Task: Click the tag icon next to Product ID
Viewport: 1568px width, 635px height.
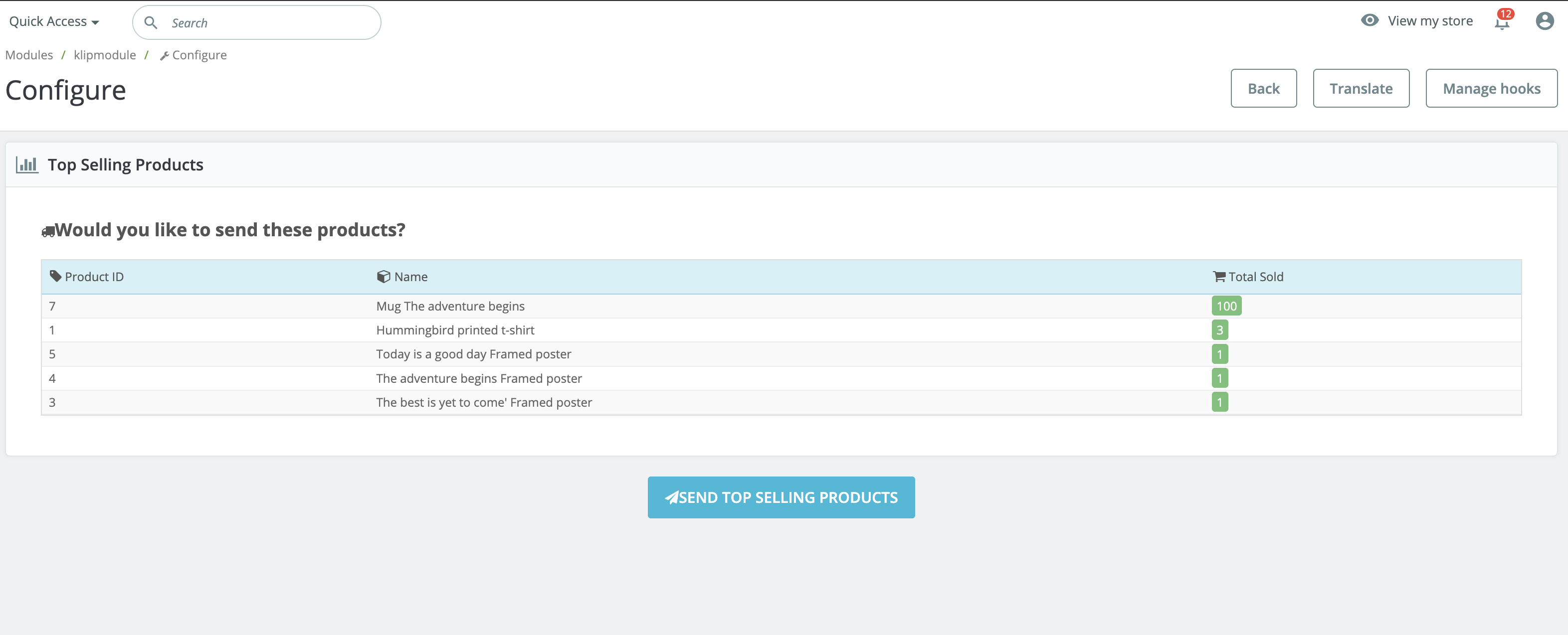Action: point(55,276)
